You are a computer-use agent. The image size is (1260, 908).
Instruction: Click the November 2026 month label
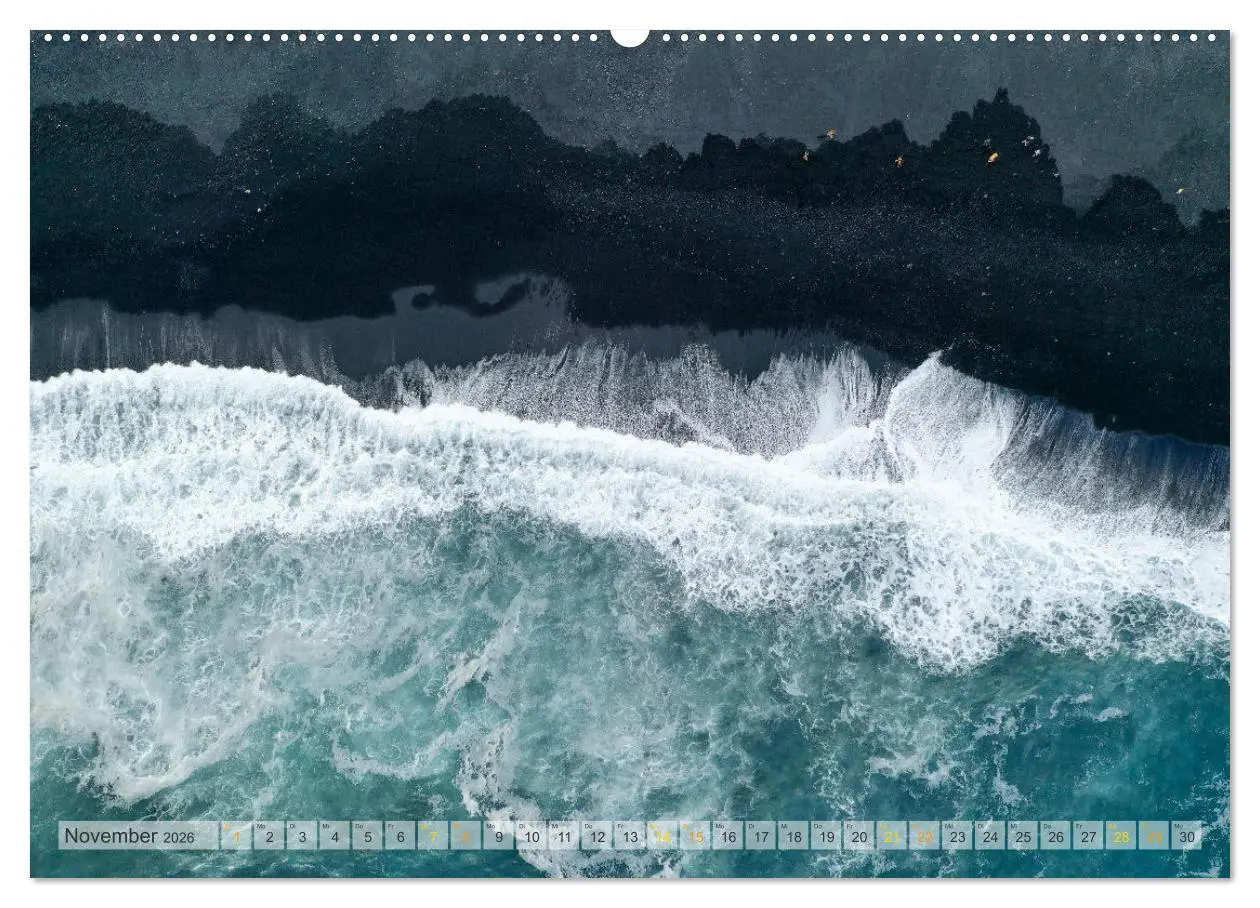point(130,836)
